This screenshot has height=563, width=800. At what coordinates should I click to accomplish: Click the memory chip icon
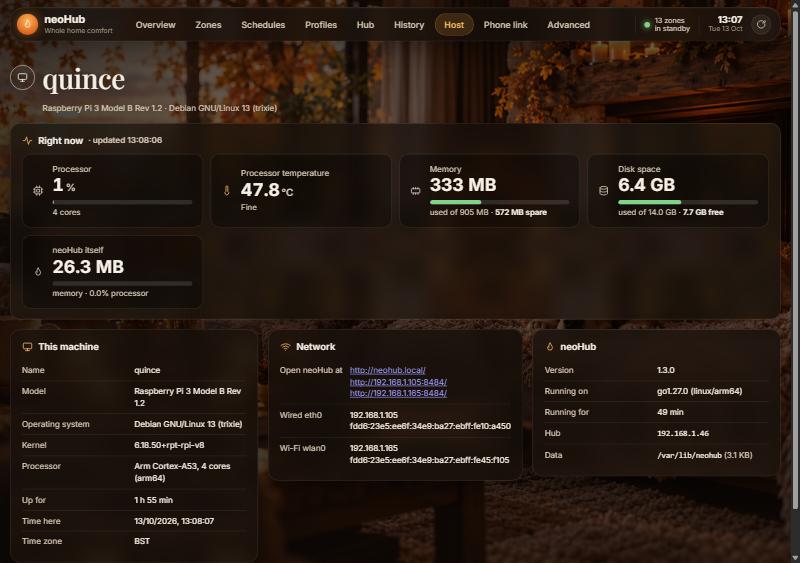[x=415, y=191]
